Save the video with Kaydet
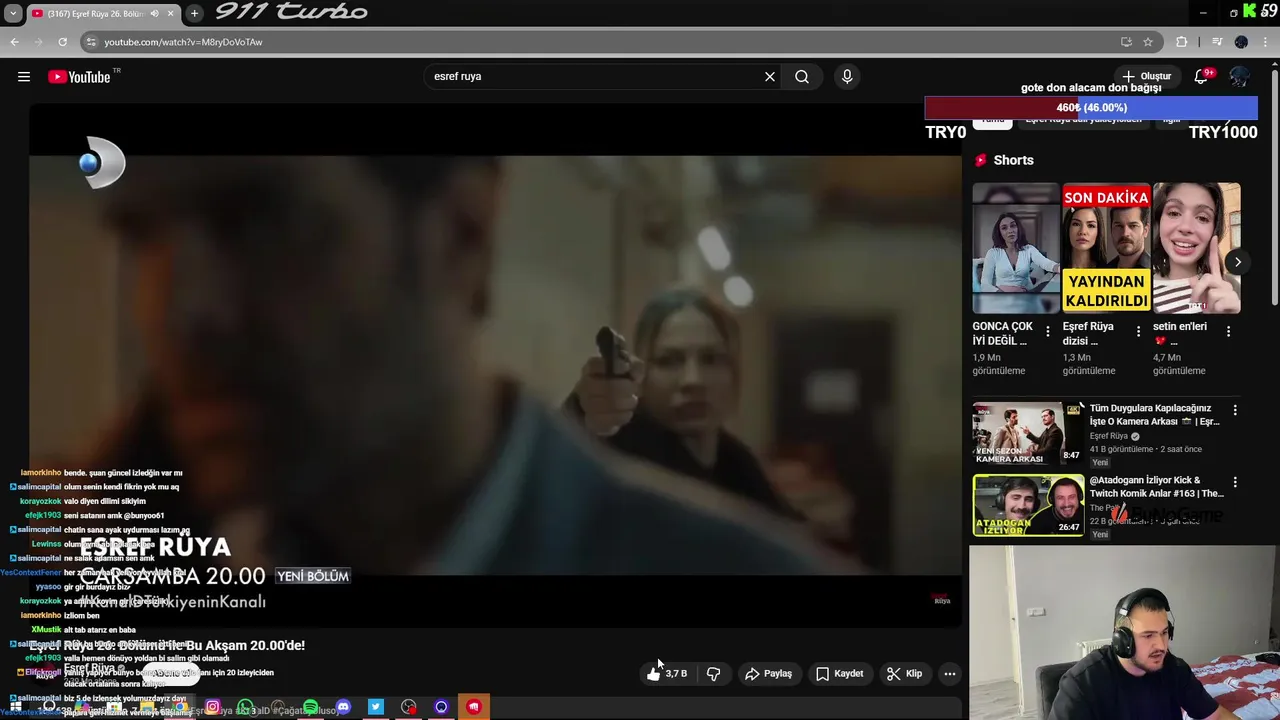 point(839,674)
